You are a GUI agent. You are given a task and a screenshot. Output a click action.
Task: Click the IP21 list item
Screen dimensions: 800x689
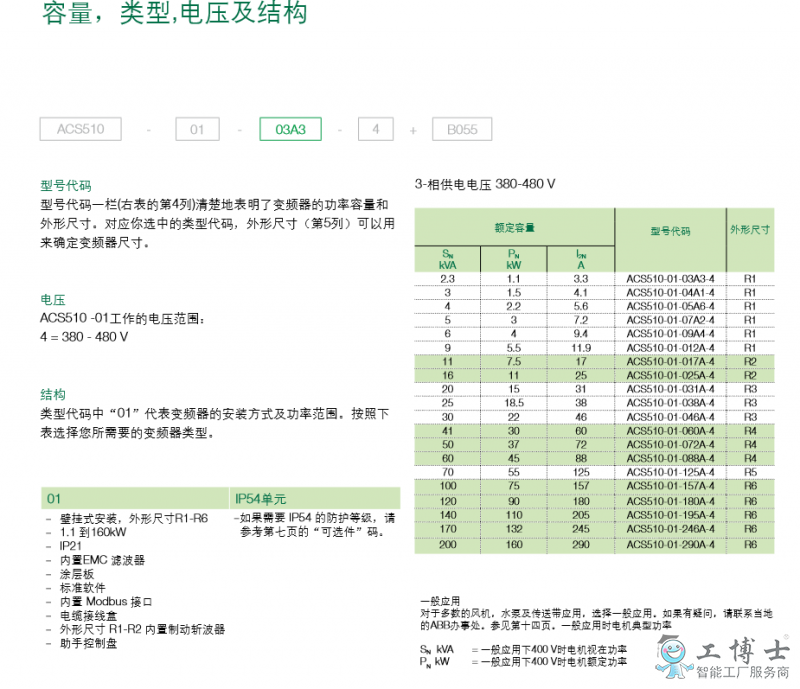point(70,546)
